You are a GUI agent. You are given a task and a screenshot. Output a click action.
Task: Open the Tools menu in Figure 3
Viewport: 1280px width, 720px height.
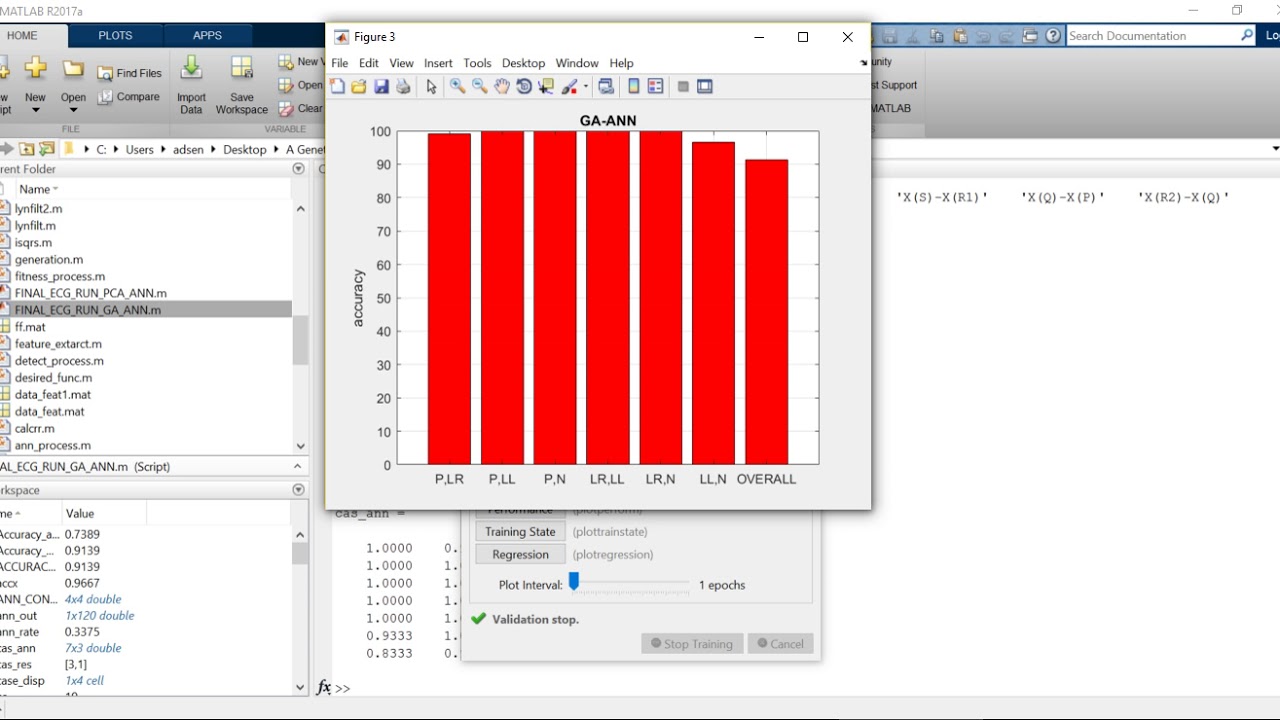[477, 63]
